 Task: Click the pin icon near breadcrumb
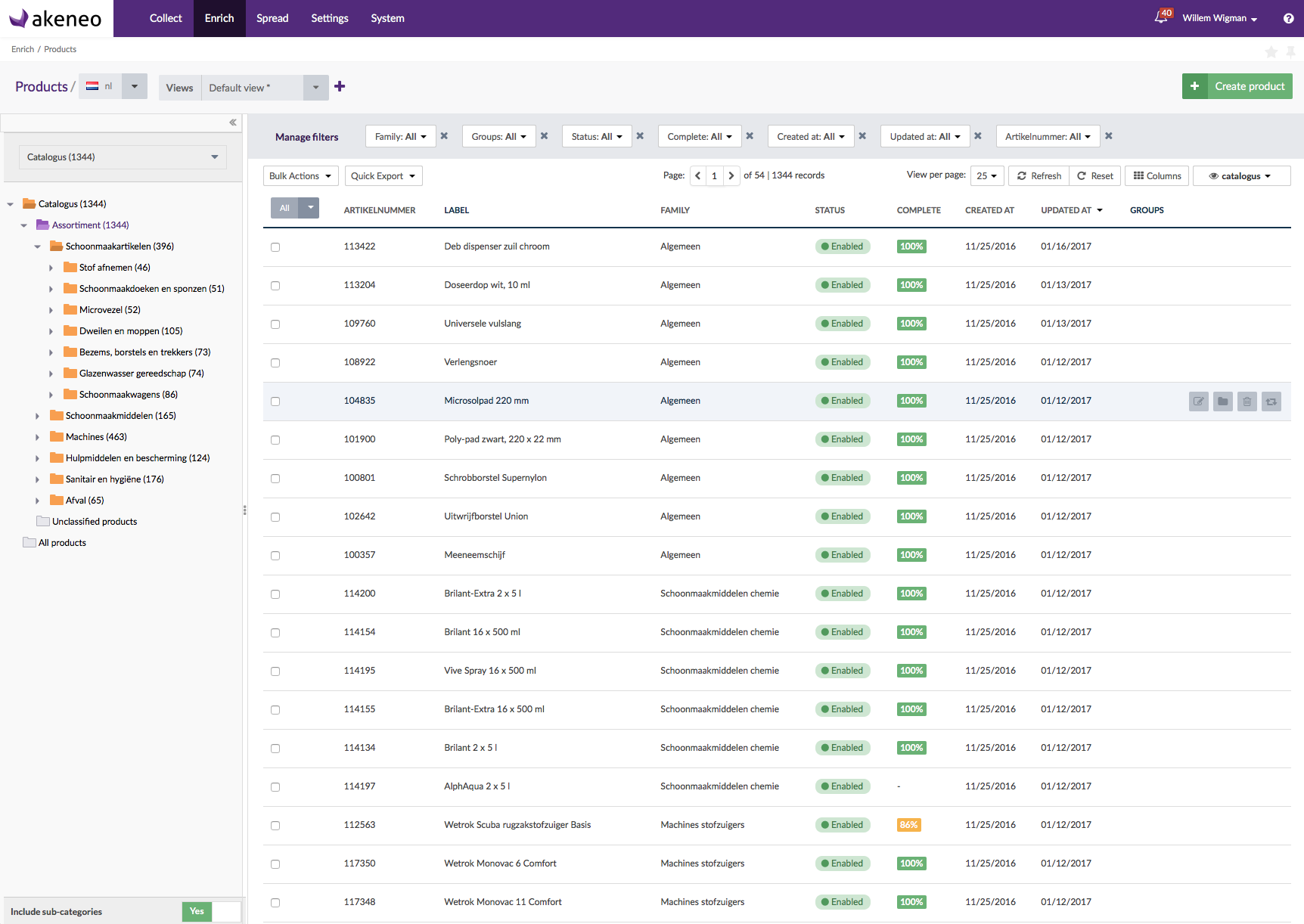point(1290,51)
